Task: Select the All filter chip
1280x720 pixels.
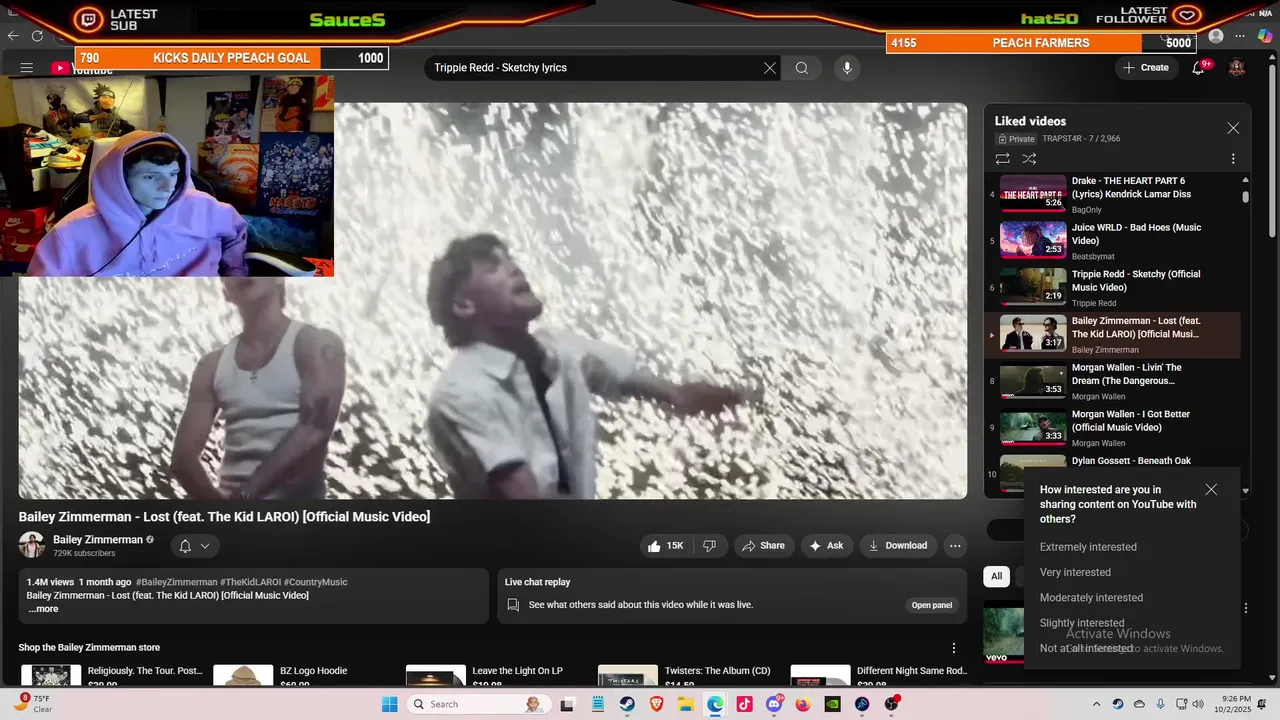Action: (x=996, y=576)
